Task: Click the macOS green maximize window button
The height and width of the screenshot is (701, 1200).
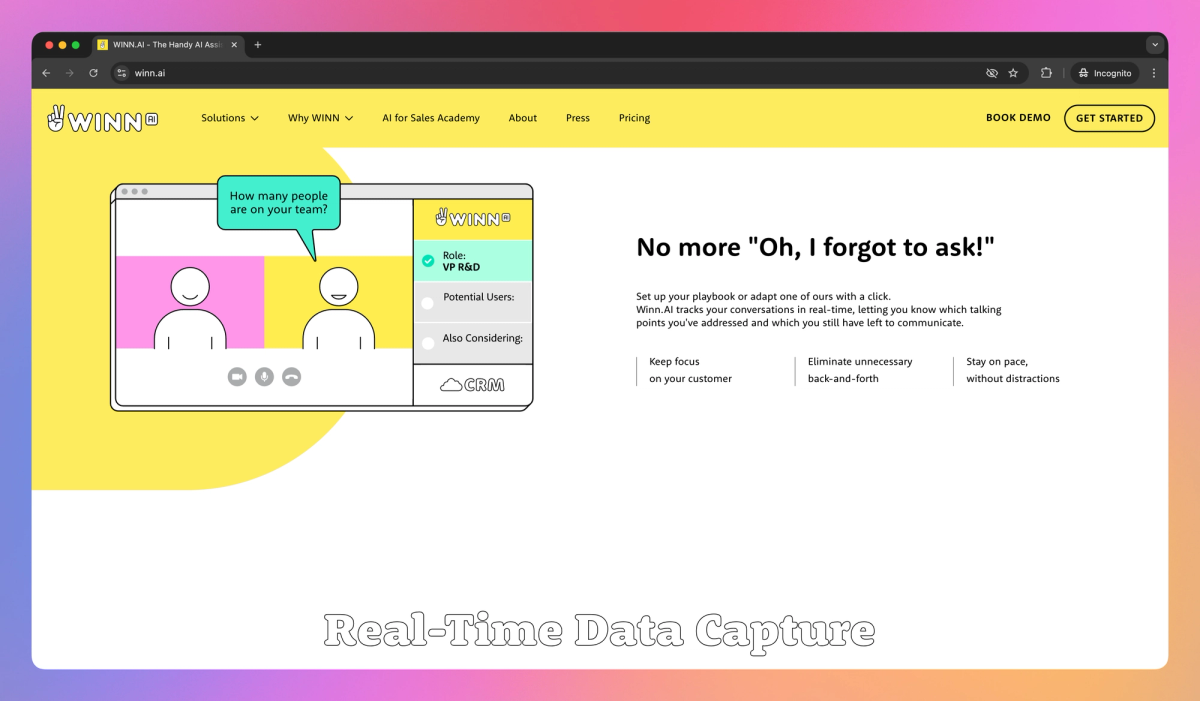Action: (76, 45)
